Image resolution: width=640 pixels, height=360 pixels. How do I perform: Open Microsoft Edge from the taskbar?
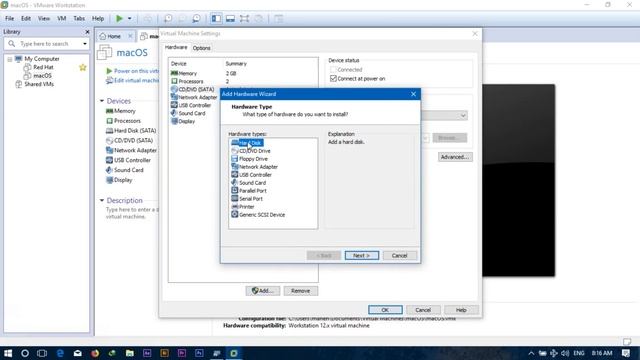[60, 353]
